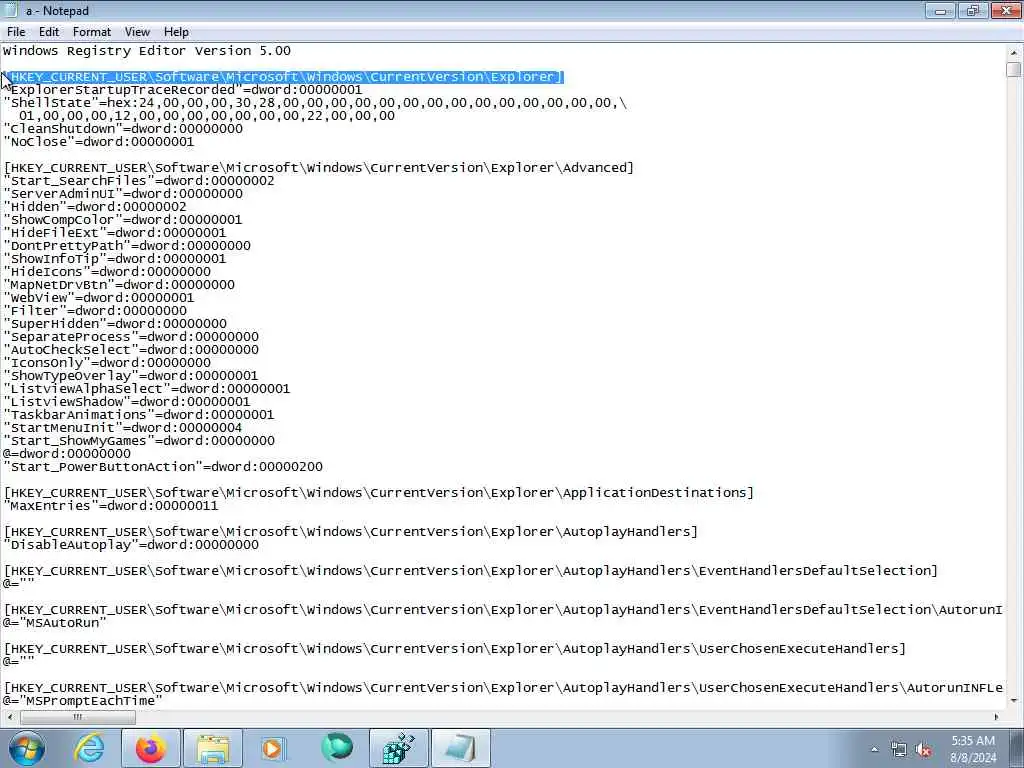Click the Explorer\ApplicationDestinations key line
The width and height of the screenshot is (1024, 768).
point(379,493)
